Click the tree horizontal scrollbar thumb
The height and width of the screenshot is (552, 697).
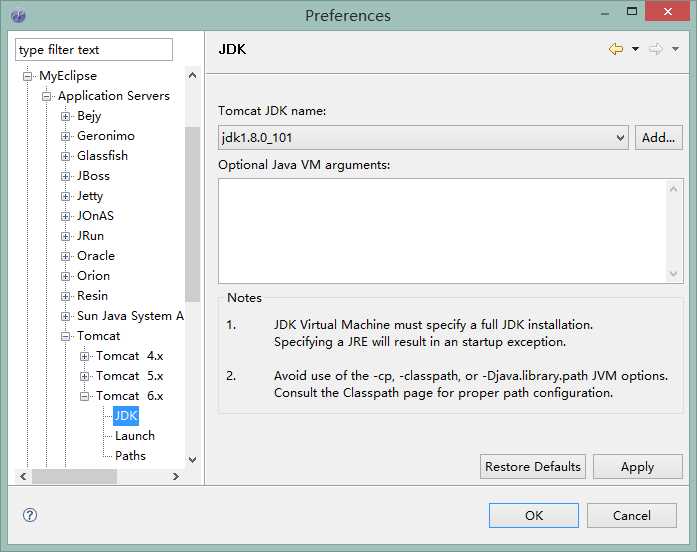tap(74, 476)
